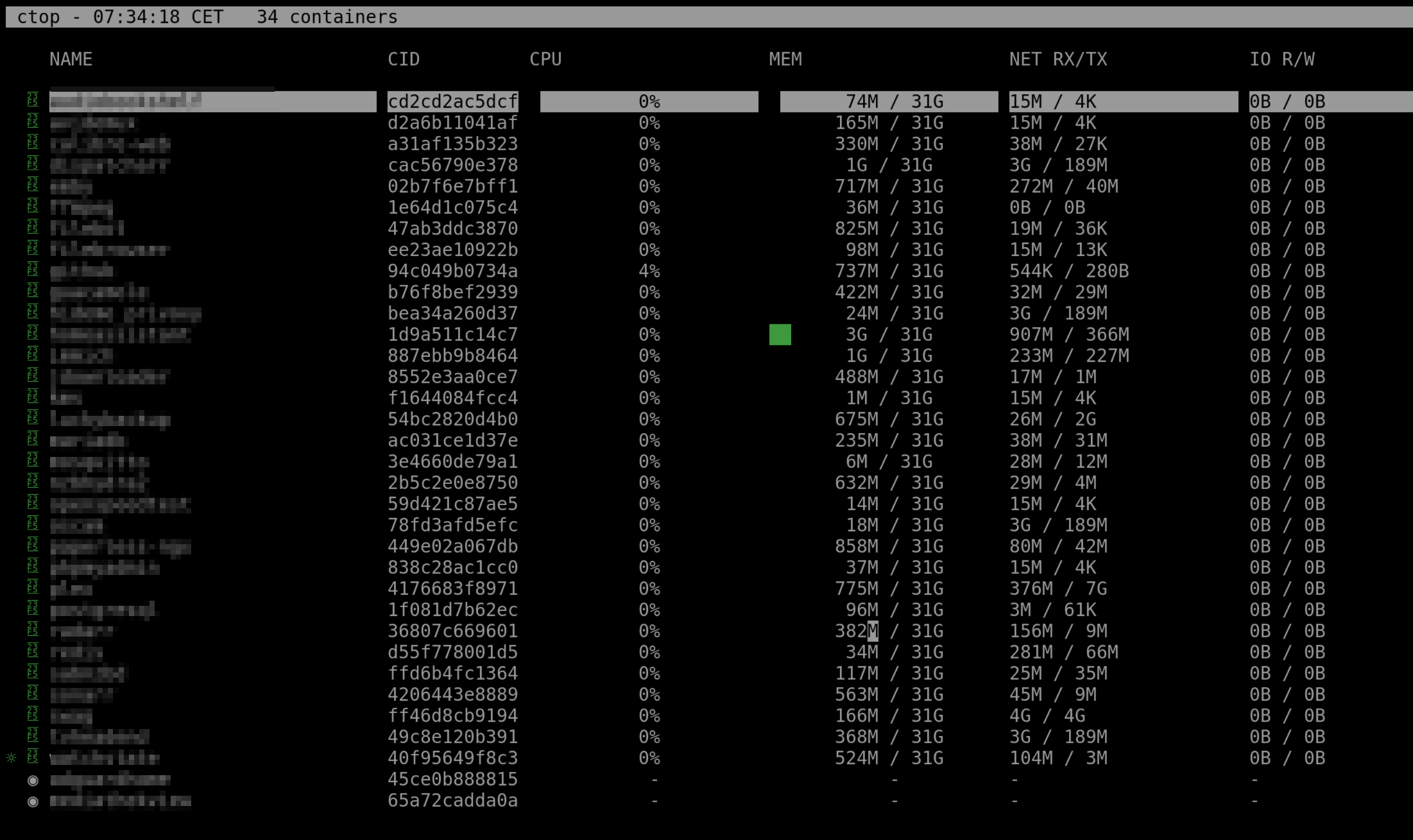Viewport: 1413px width, 840px height.
Task: Click the CID column header
Action: click(403, 59)
